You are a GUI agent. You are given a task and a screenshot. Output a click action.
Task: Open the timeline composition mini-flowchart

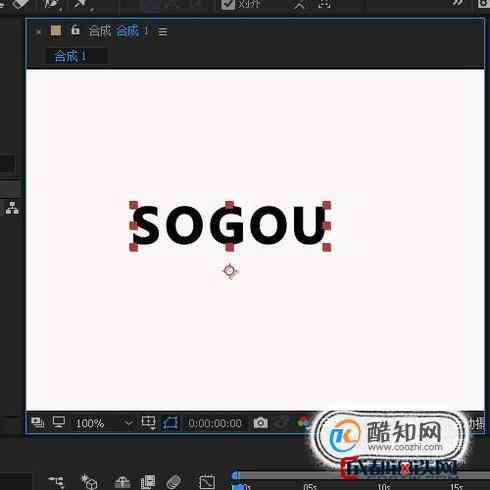click(x=56, y=482)
